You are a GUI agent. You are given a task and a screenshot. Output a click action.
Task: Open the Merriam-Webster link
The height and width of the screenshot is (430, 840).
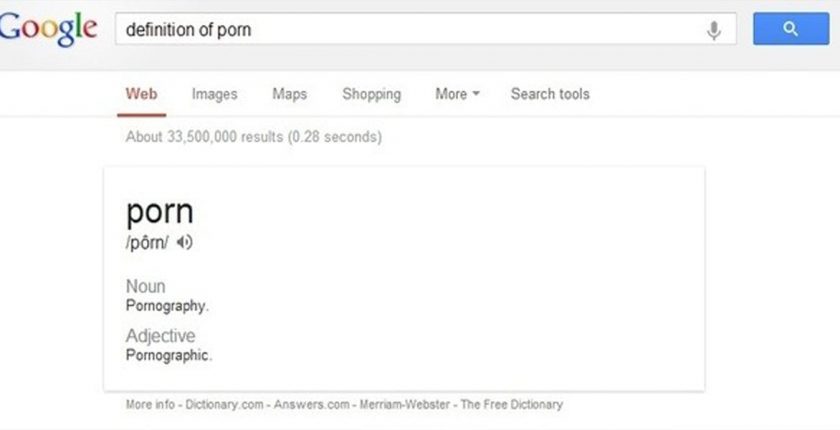[404, 404]
